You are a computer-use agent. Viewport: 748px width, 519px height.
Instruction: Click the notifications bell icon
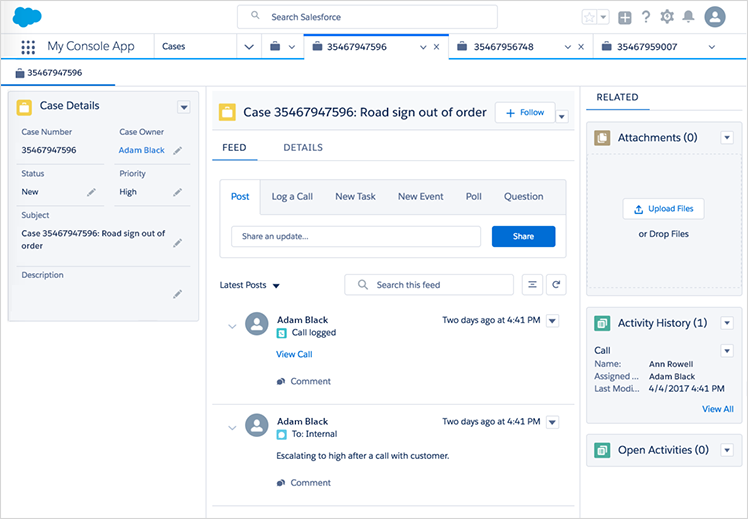tap(688, 17)
